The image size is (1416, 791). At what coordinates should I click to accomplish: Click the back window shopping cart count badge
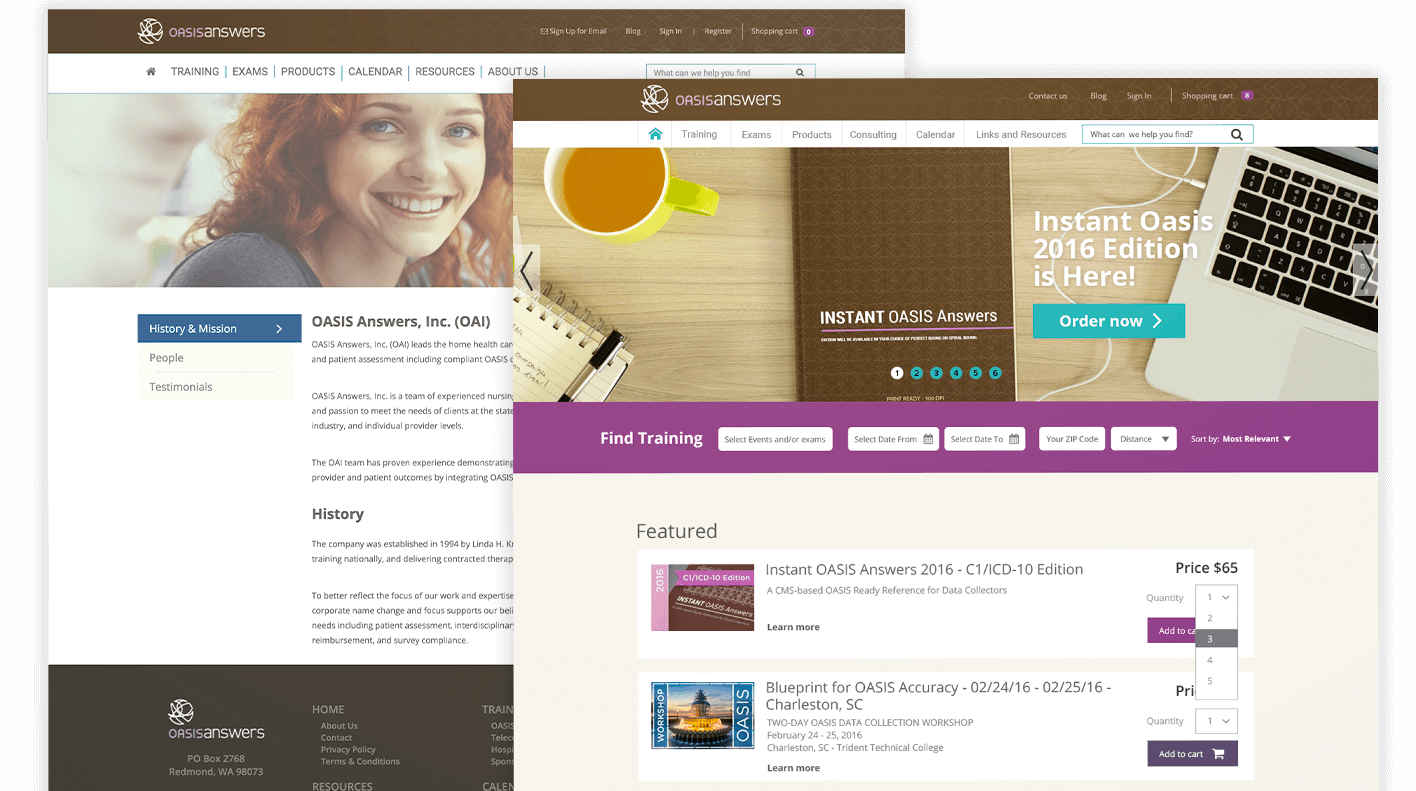point(809,31)
